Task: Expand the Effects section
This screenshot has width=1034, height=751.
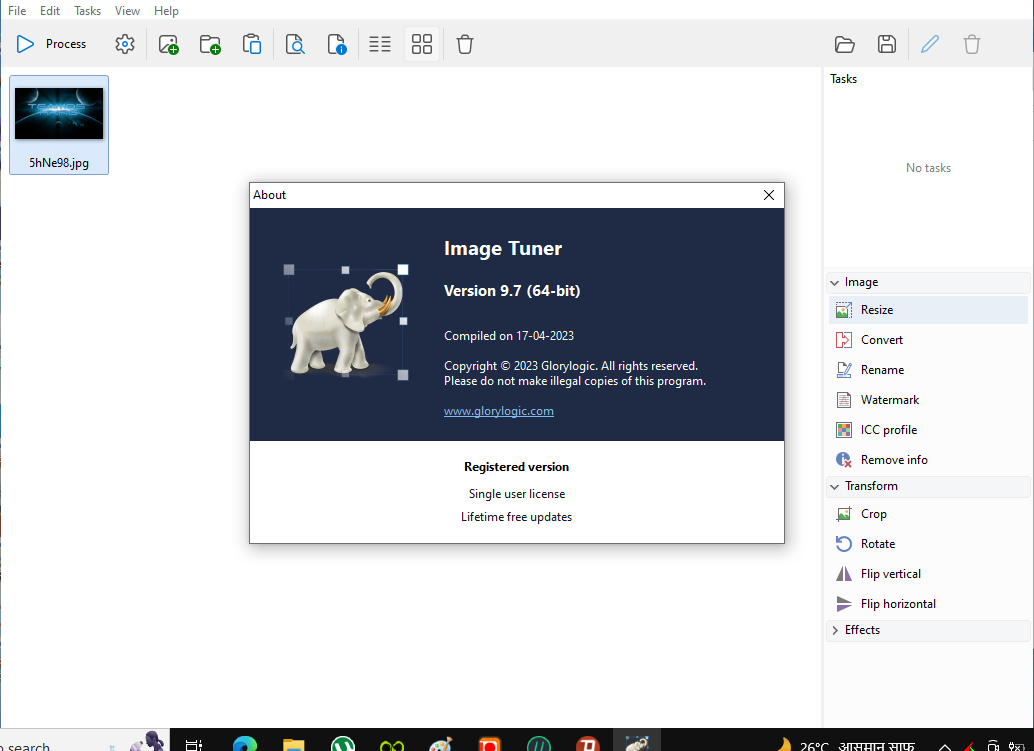Action: pyautogui.click(x=928, y=630)
